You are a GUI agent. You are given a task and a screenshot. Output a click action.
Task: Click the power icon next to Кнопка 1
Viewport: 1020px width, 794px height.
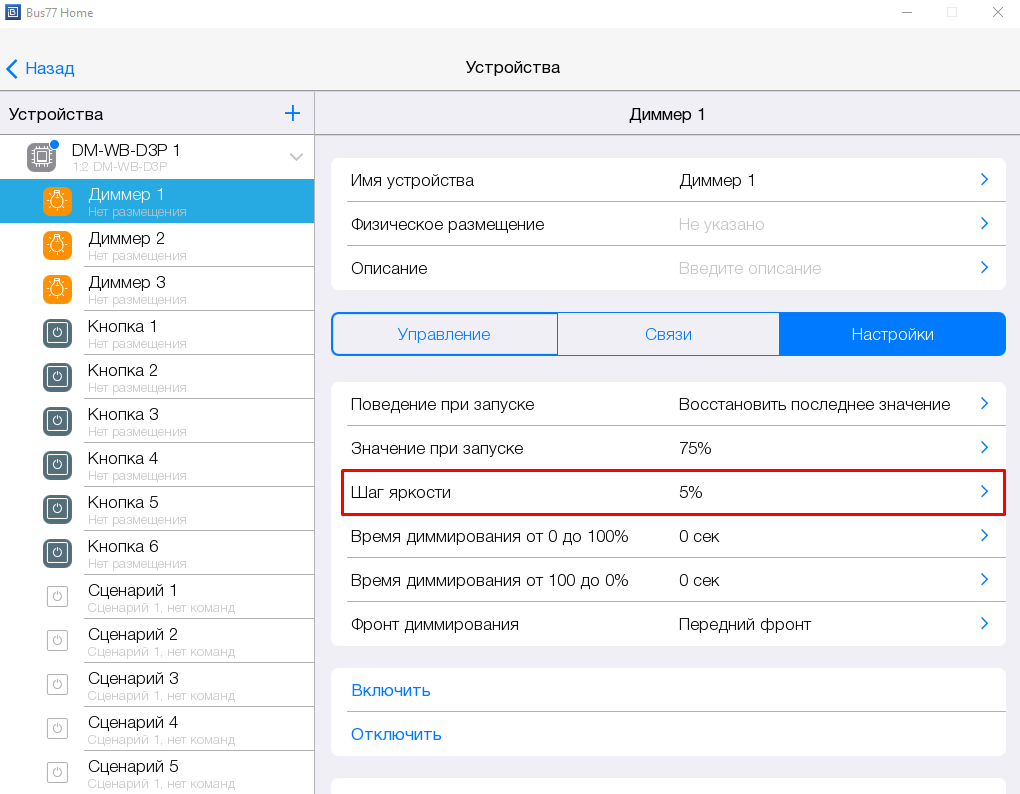(x=57, y=333)
